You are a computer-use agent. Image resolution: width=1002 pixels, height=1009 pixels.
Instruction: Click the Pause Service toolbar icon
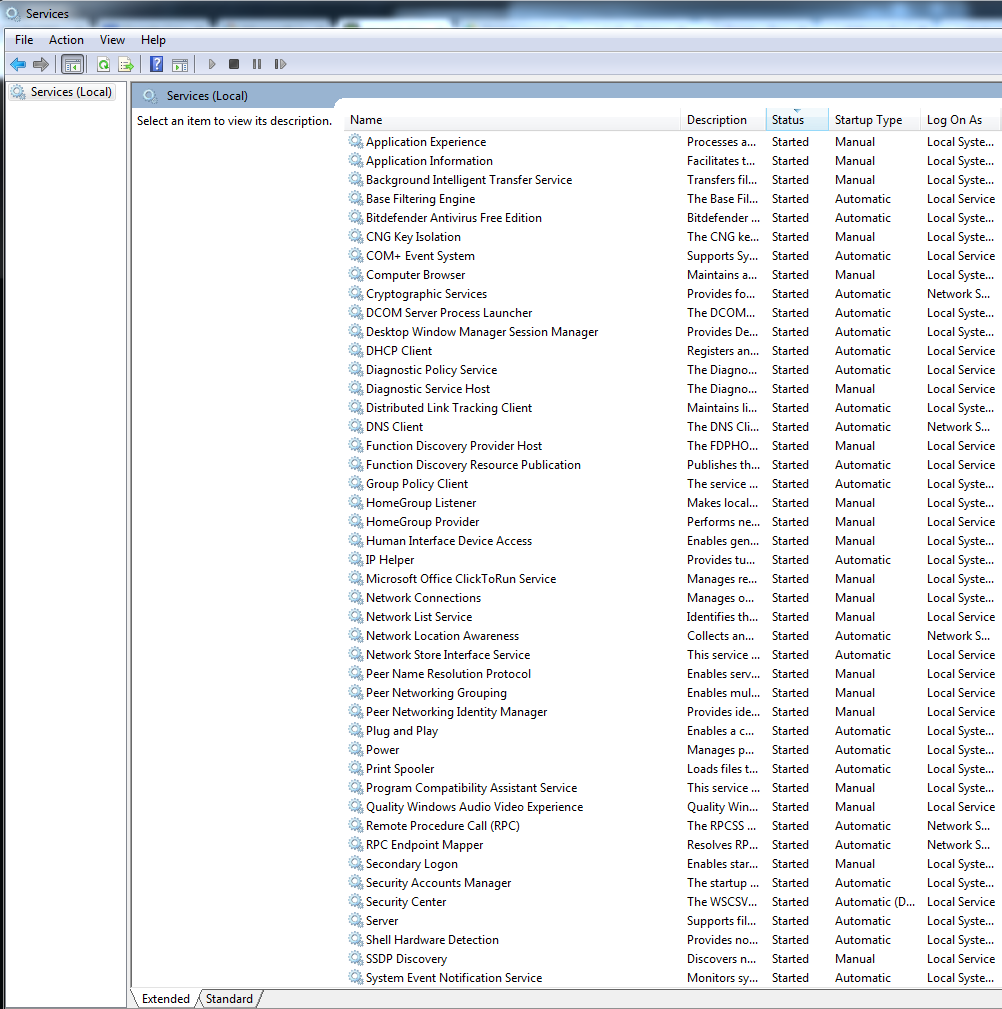pos(257,64)
